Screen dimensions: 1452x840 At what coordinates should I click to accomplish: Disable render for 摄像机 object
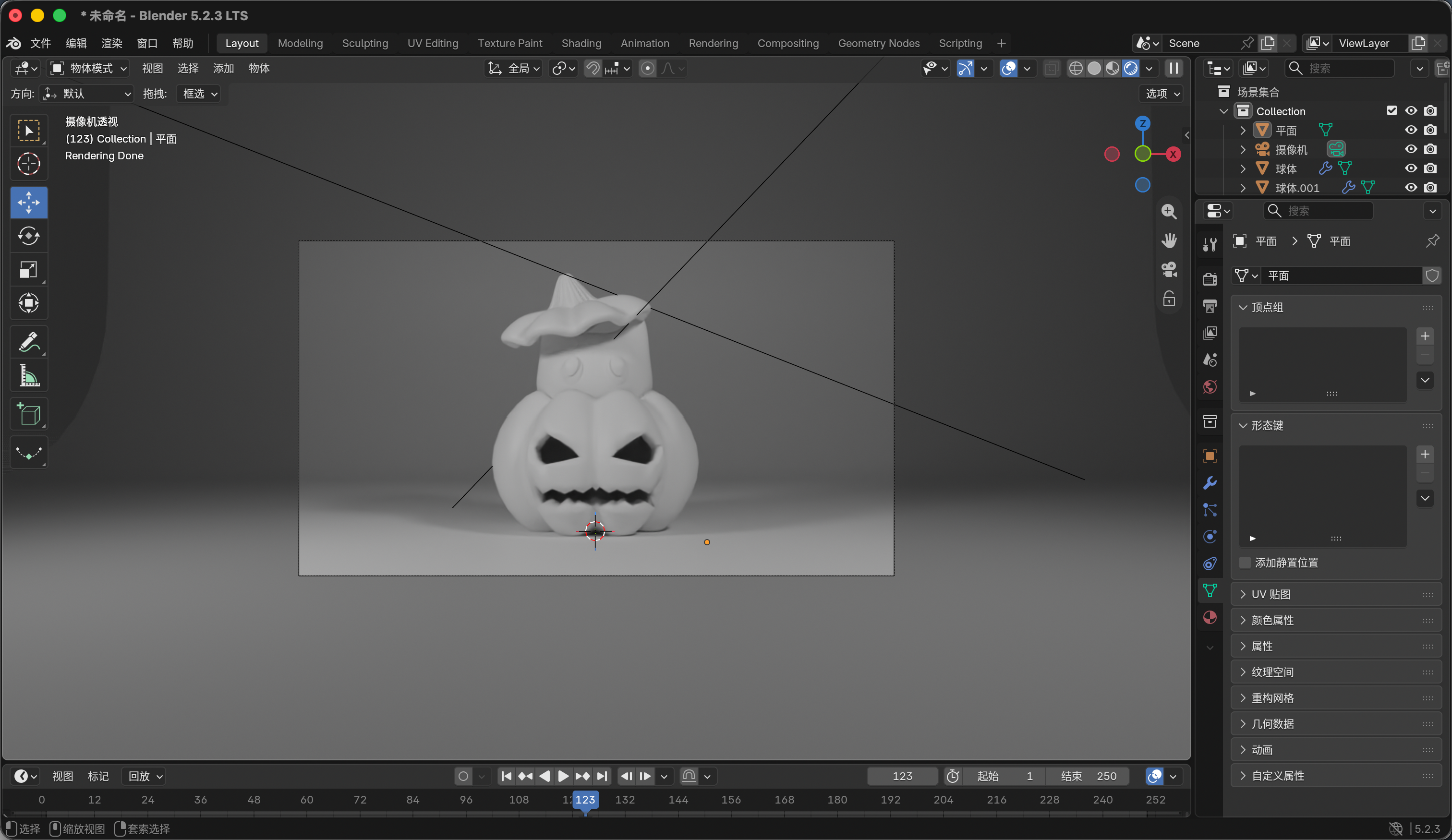pyautogui.click(x=1430, y=149)
